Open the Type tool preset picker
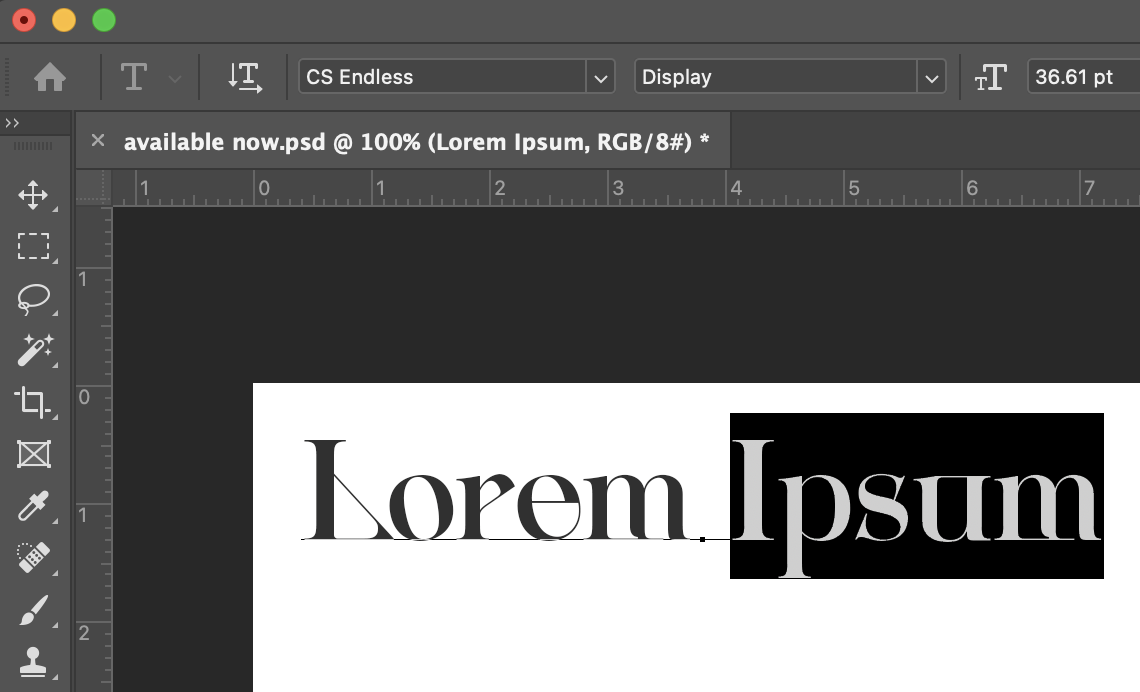1140x692 pixels. click(148, 77)
